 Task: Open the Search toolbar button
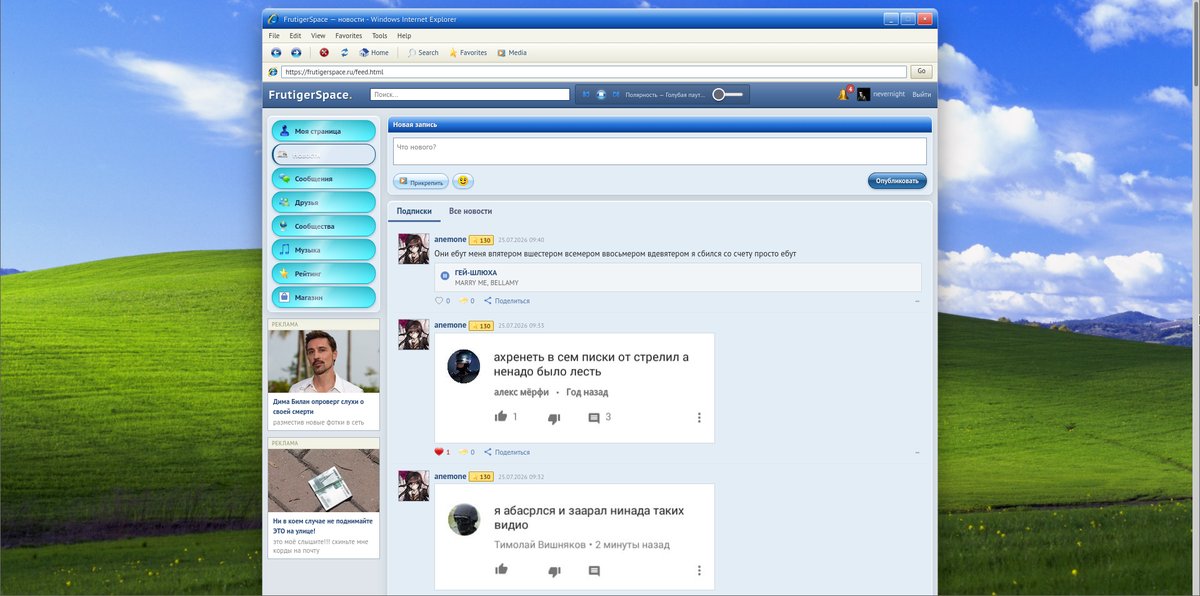point(423,52)
